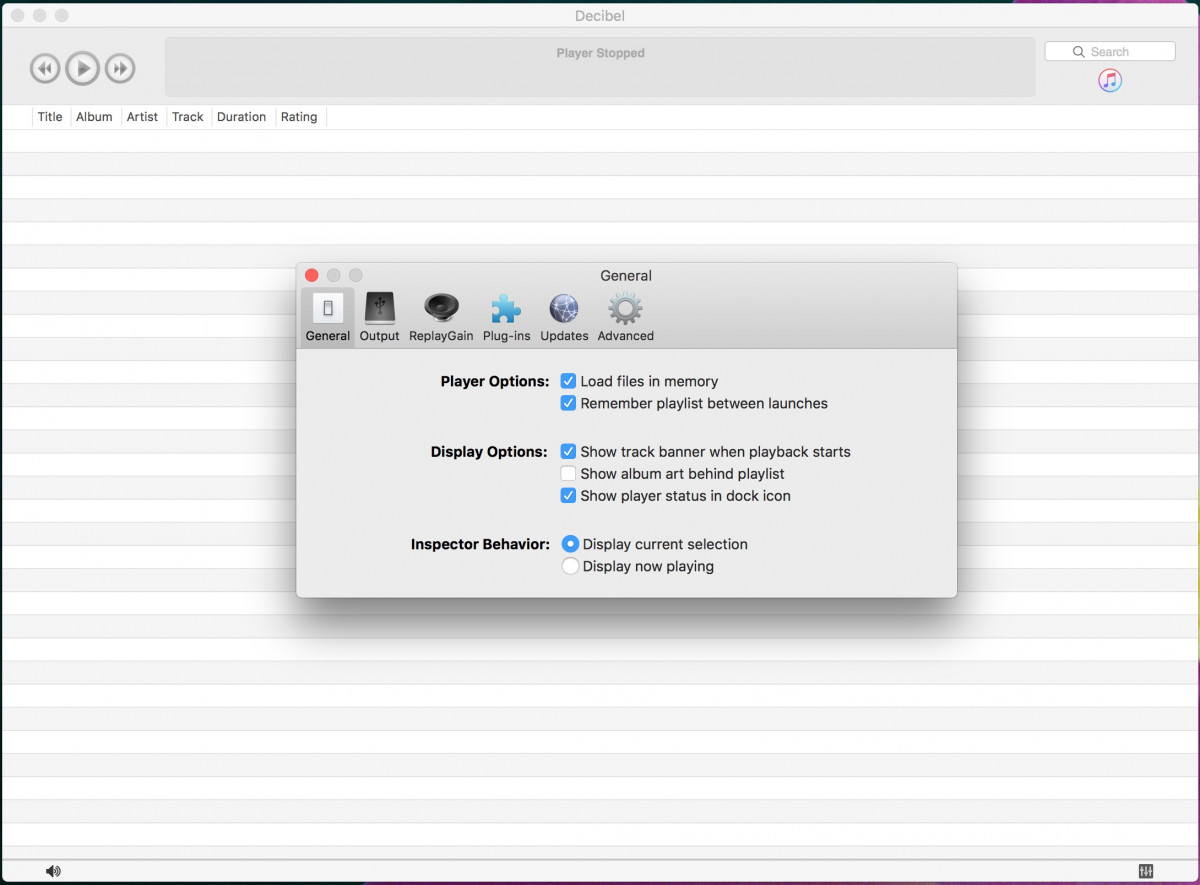Enable Show album art behind playlist
This screenshot has height=885, width=1200.
pyautogui.click(x=568, y=474)
